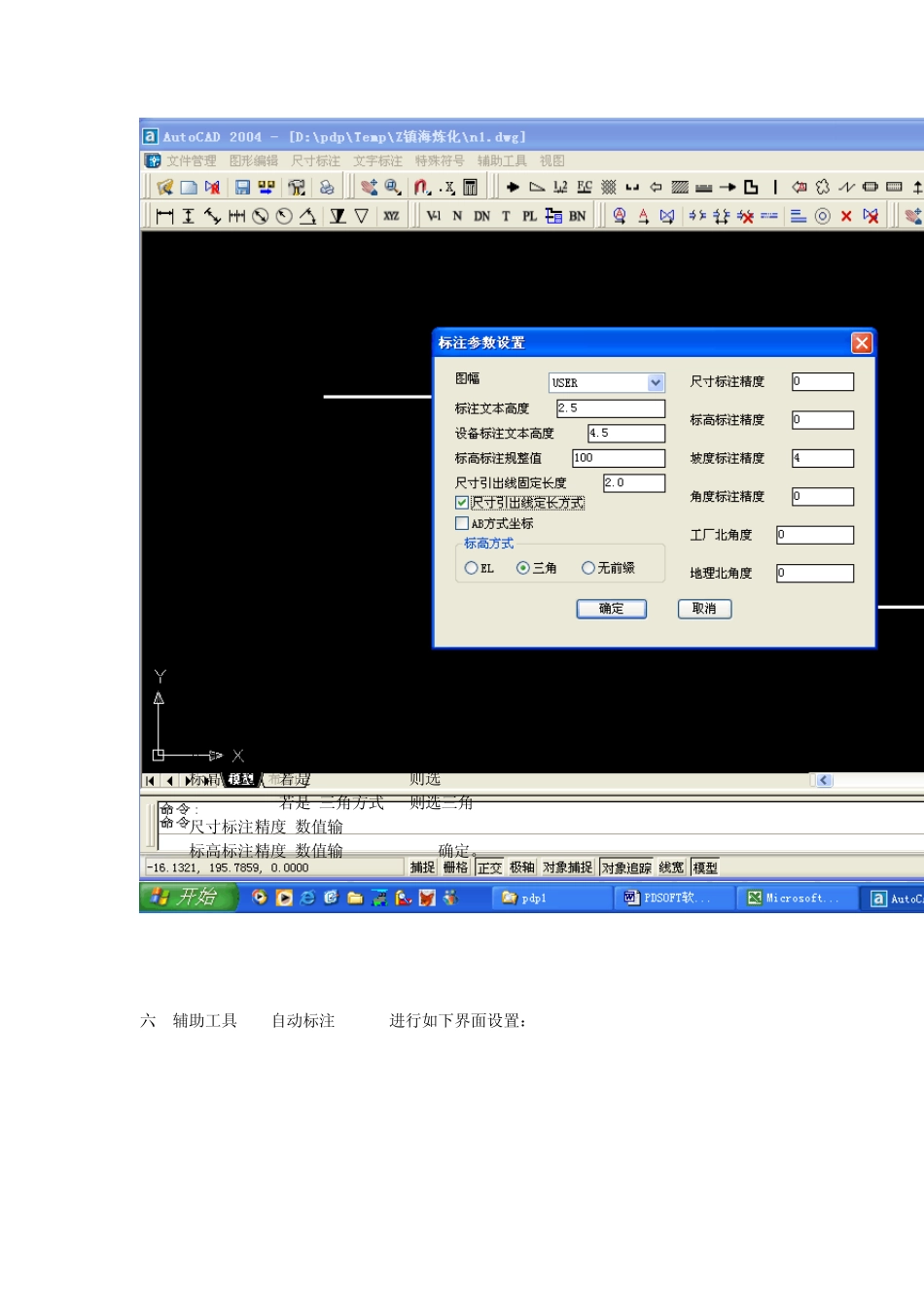Click the EC toolbar icon
Viewport: 924px width, 1307px height.
point(585,187)
